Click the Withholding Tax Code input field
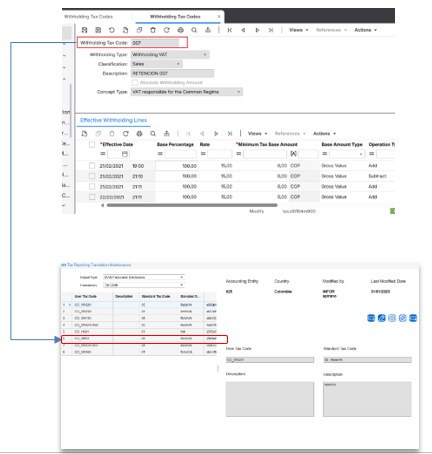Image resolution: width=432 pixels, height=454 pixels. (155, 43)
